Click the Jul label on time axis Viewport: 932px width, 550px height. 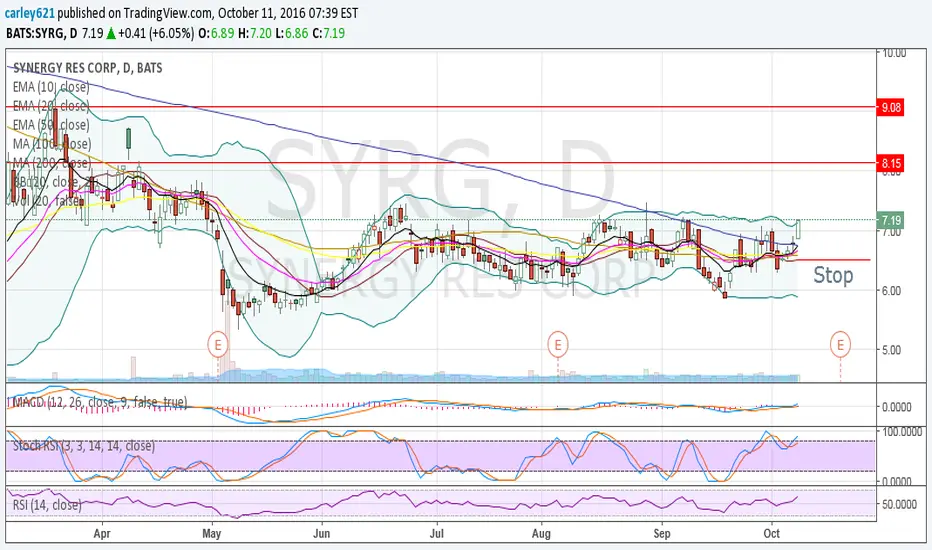click(x=437, y=533)
